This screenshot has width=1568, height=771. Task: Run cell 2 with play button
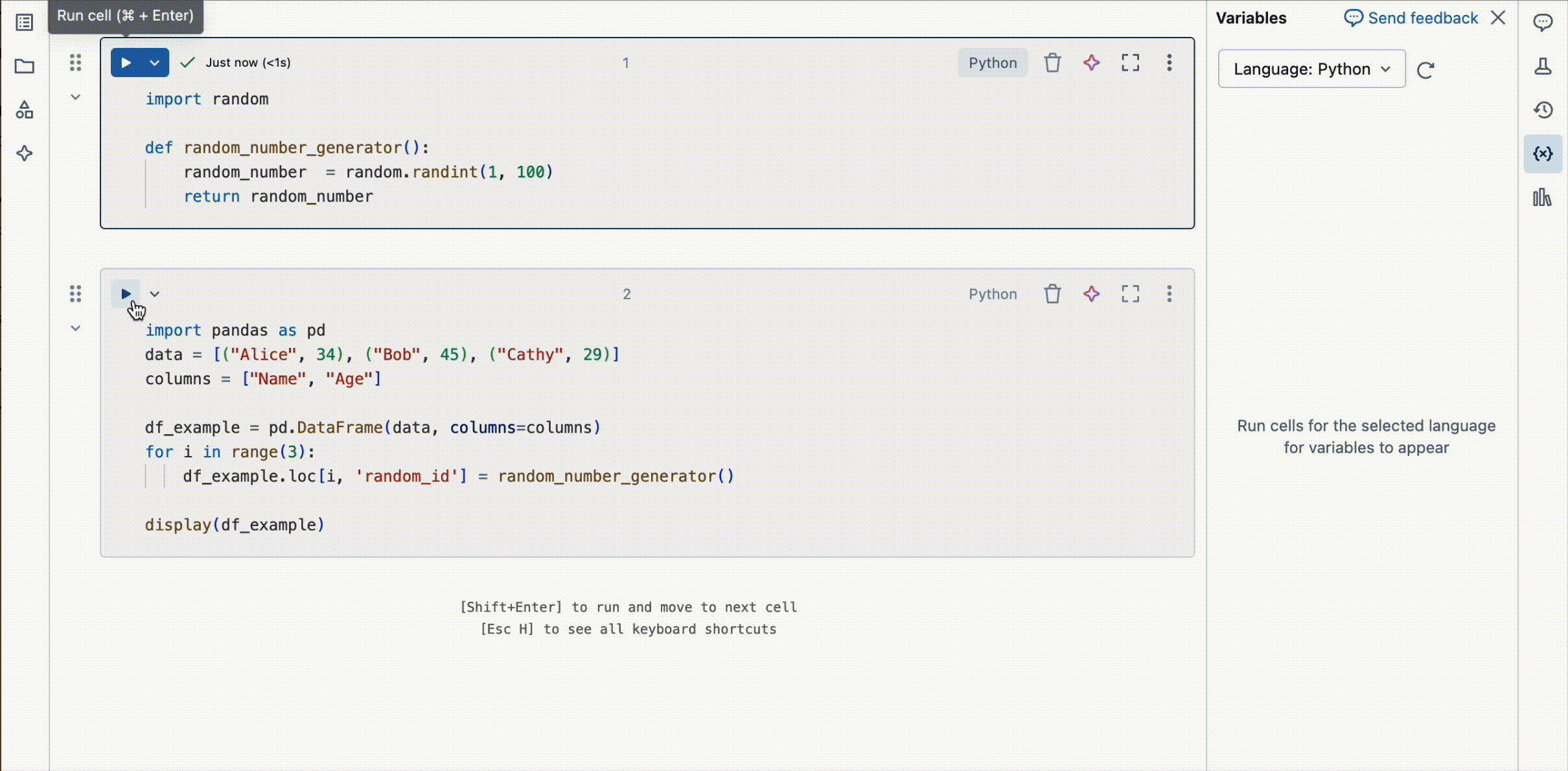point(126,293)
